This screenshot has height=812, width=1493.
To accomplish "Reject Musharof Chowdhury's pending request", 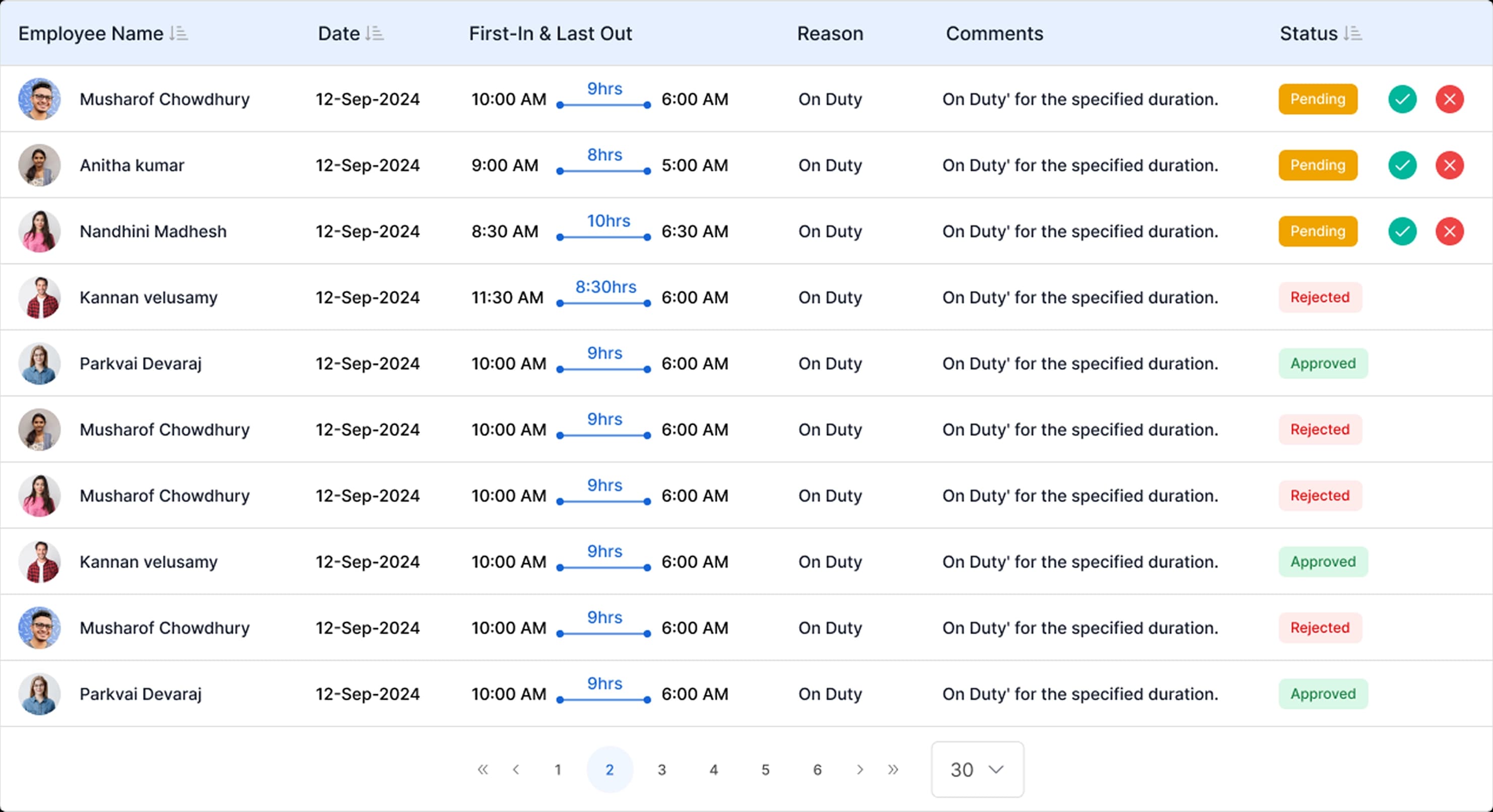I will 1449,99.
